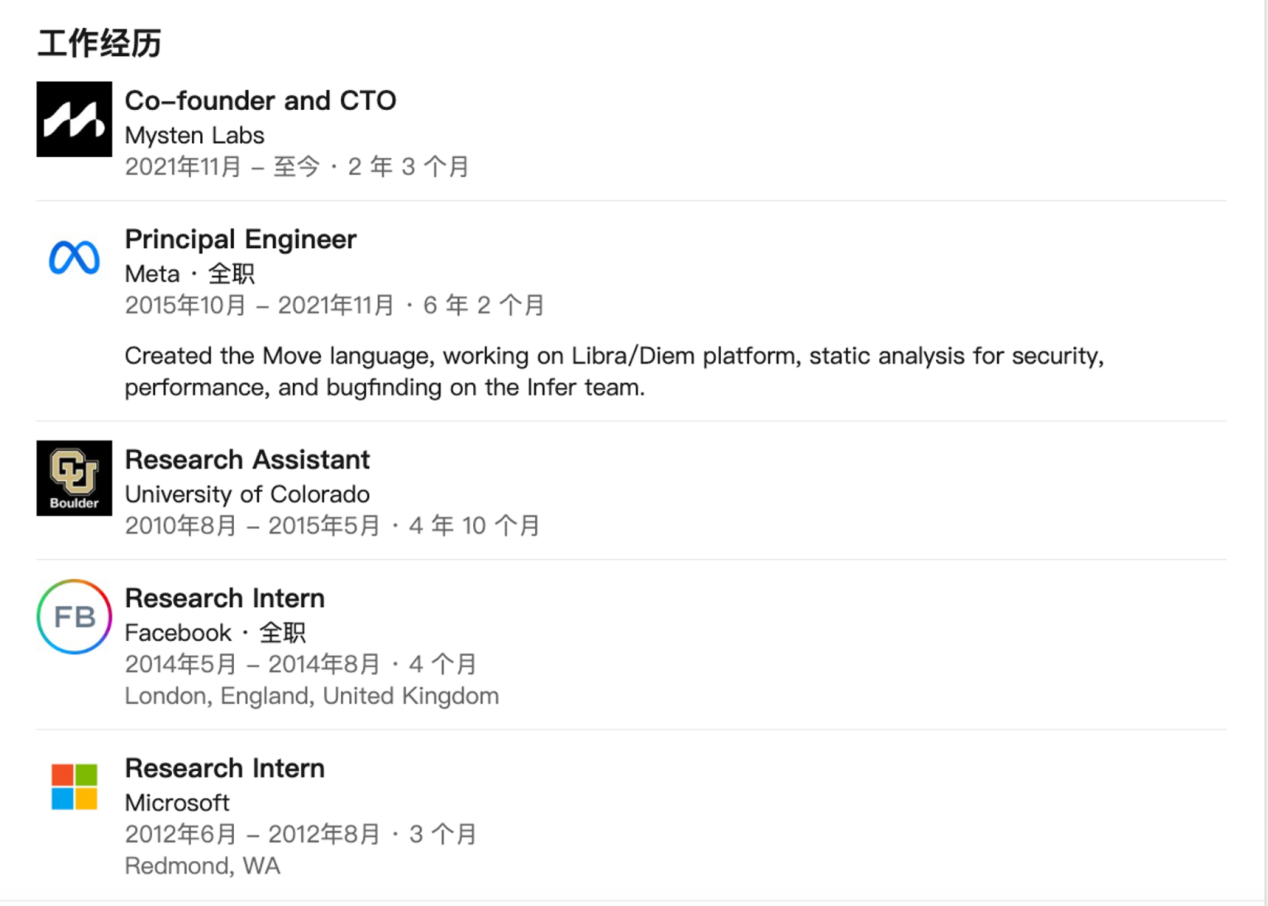Click Research Intern title at Microsoft
This screenshot has width=1268, height=906.
(224, 769)
